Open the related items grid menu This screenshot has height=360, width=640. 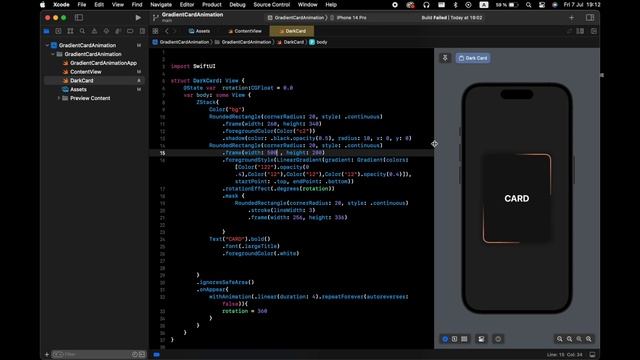(155, 31)
